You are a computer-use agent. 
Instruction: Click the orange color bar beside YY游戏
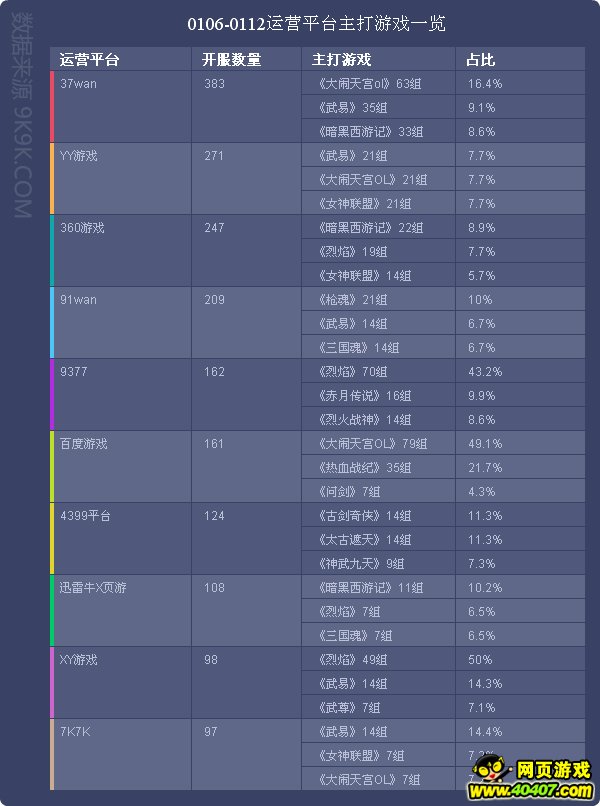tap(52, 178)
